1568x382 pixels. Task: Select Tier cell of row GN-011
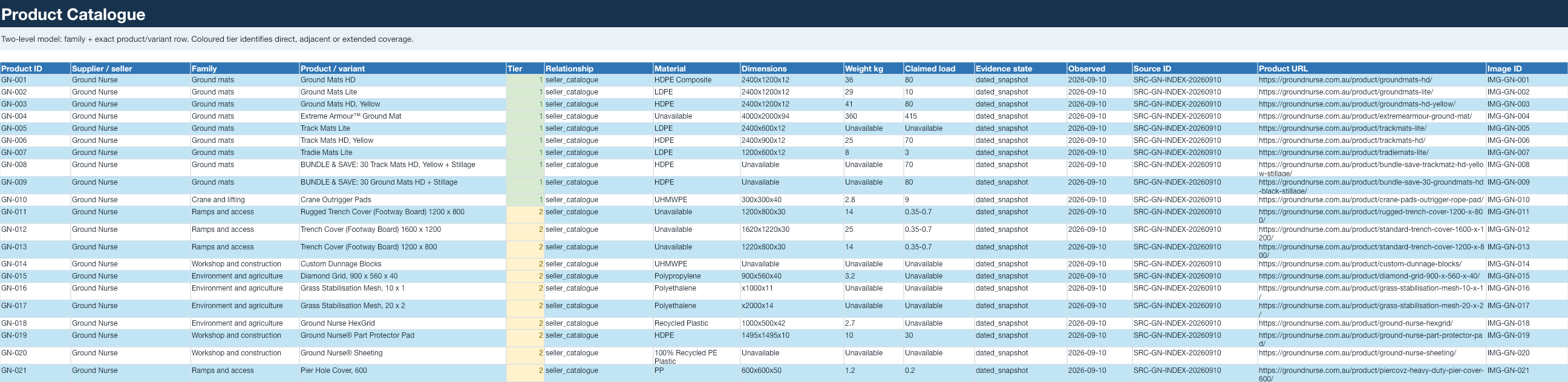pos(524,214)
